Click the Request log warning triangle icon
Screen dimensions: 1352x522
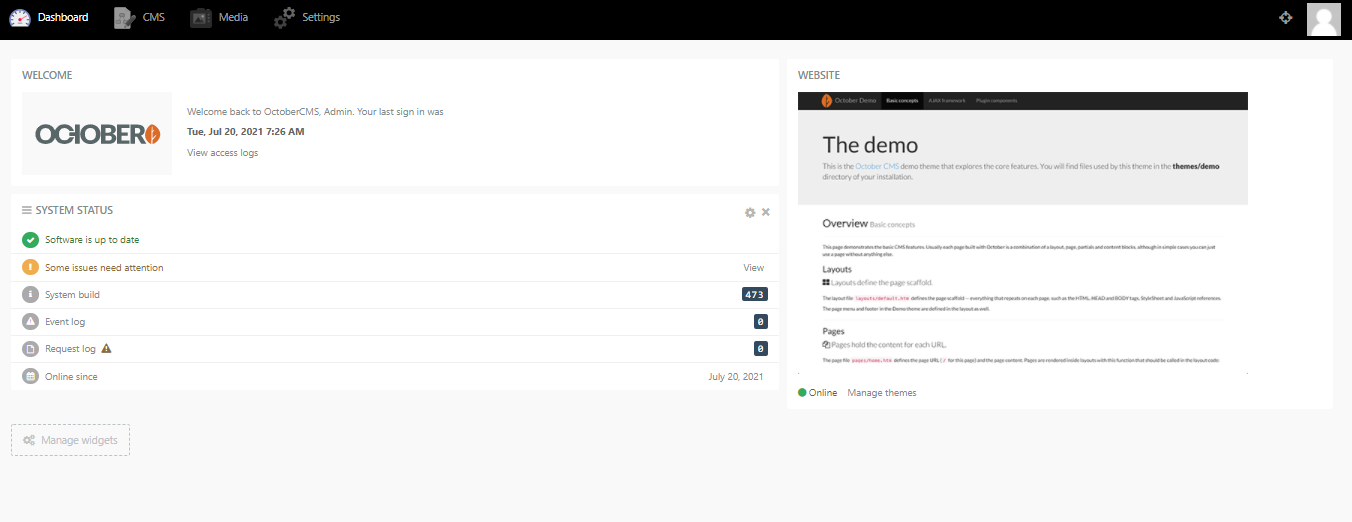click(106, 349)
